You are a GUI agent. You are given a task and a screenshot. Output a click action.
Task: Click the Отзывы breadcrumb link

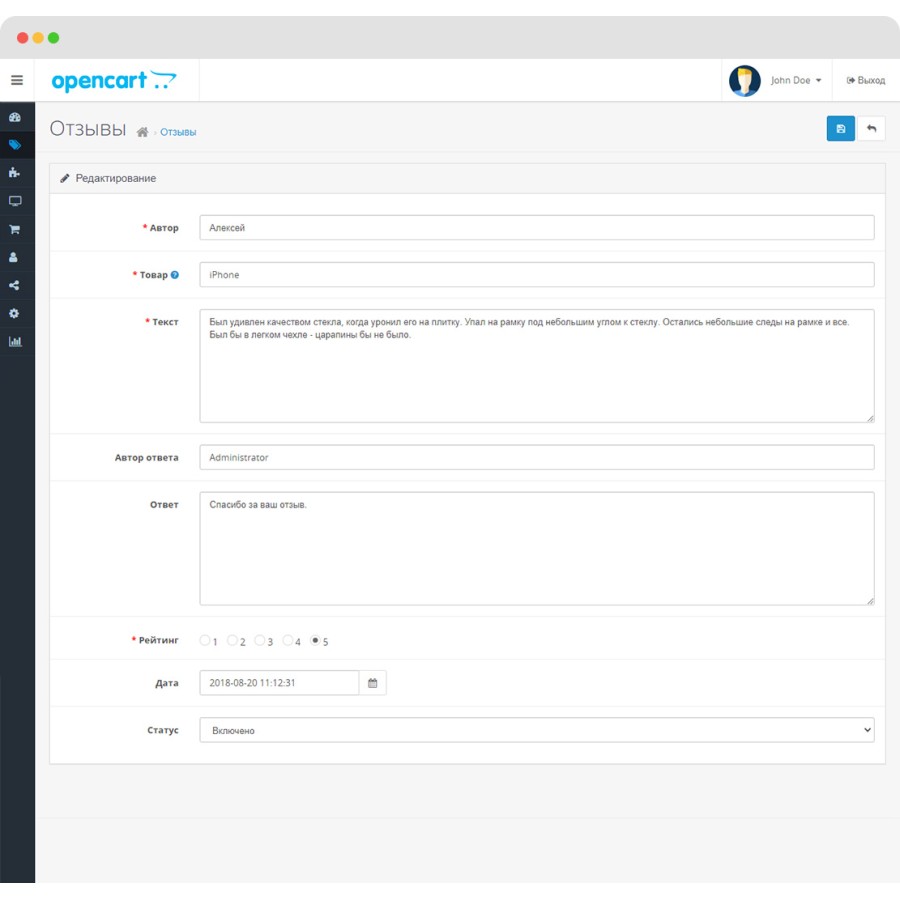[178, 133]
